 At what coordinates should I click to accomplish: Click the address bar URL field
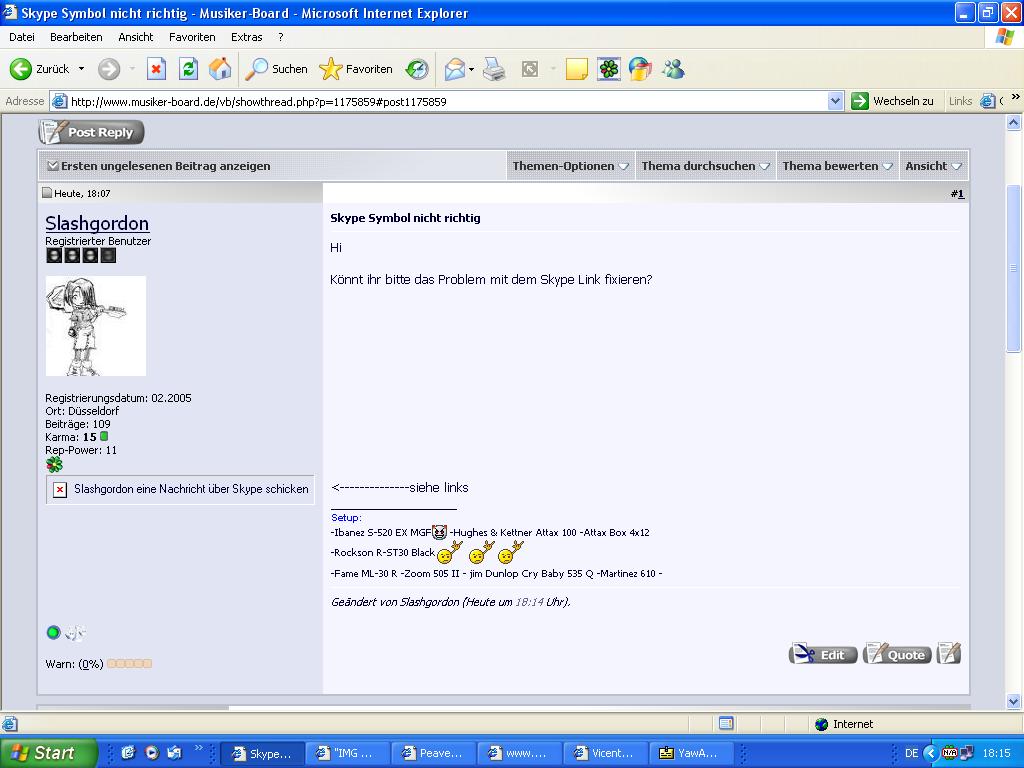coord(447,101)
